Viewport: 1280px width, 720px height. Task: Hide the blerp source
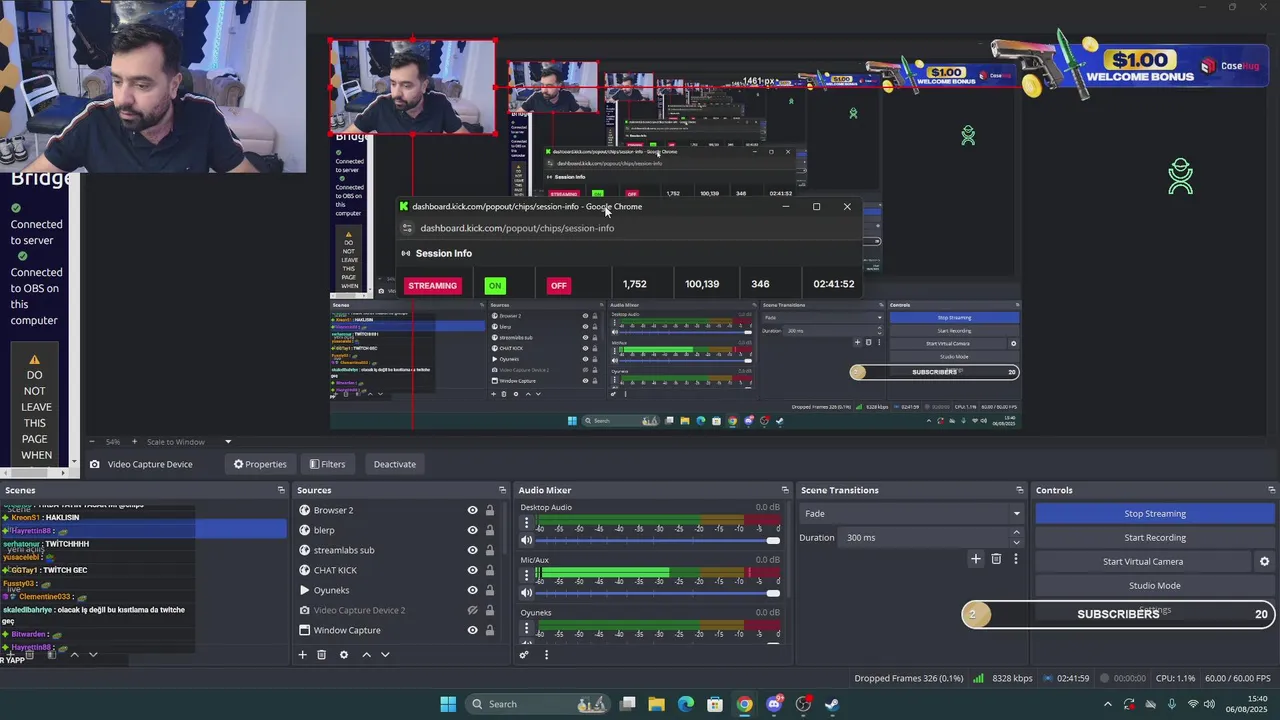pyautogui.click(x=472, y=530)
